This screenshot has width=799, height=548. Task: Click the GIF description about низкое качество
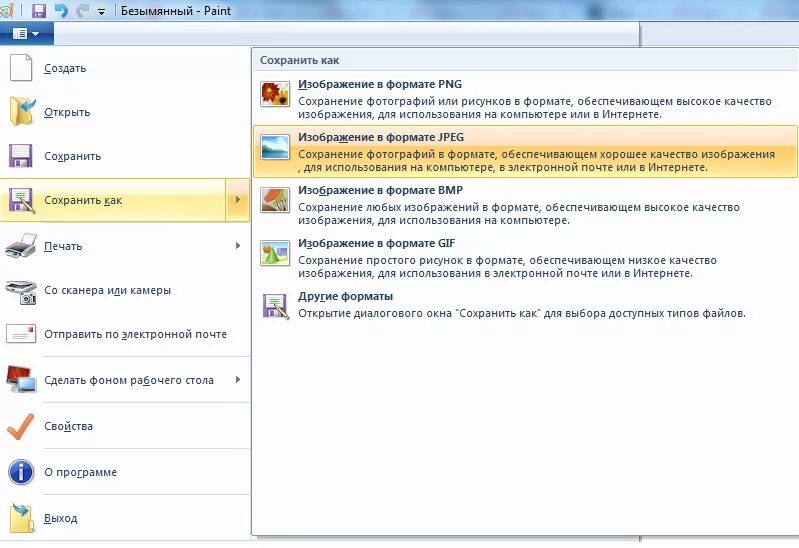[x=508, y=267]
